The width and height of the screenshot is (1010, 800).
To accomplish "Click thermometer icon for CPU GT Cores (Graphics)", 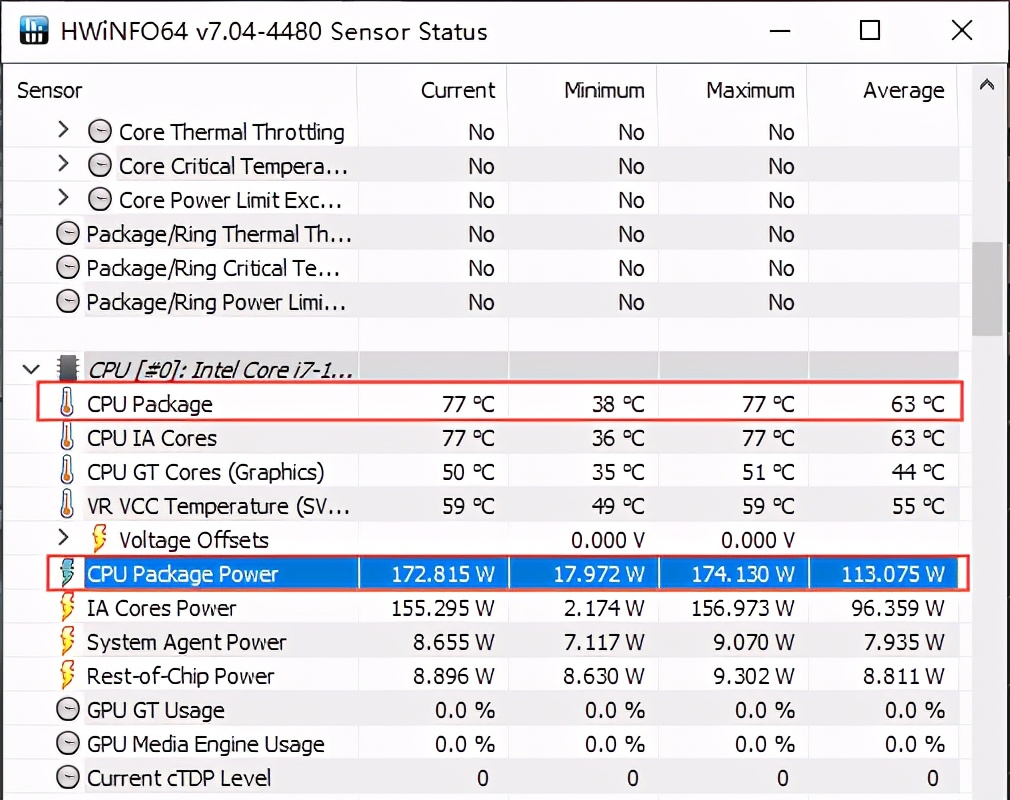I will click(67, 472).
